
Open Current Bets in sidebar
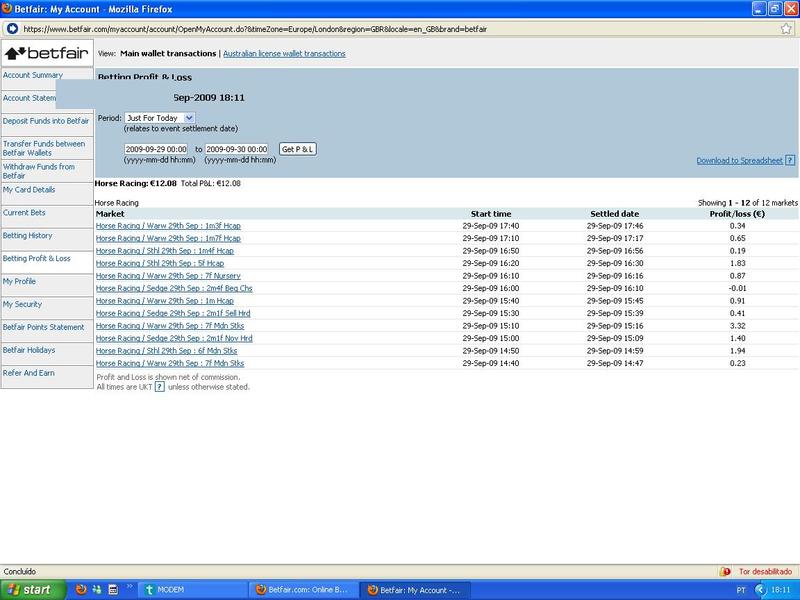click(24, 212)
